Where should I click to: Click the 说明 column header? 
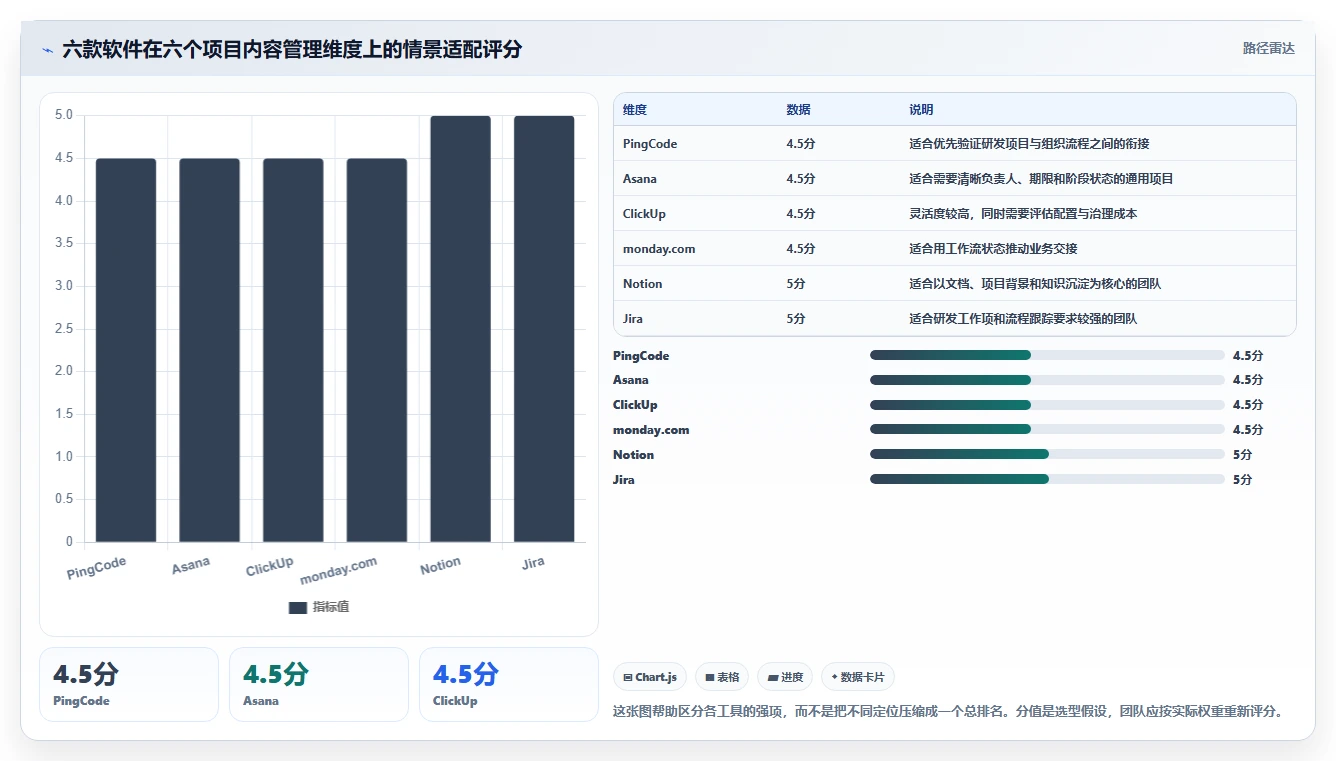point(921,110)
